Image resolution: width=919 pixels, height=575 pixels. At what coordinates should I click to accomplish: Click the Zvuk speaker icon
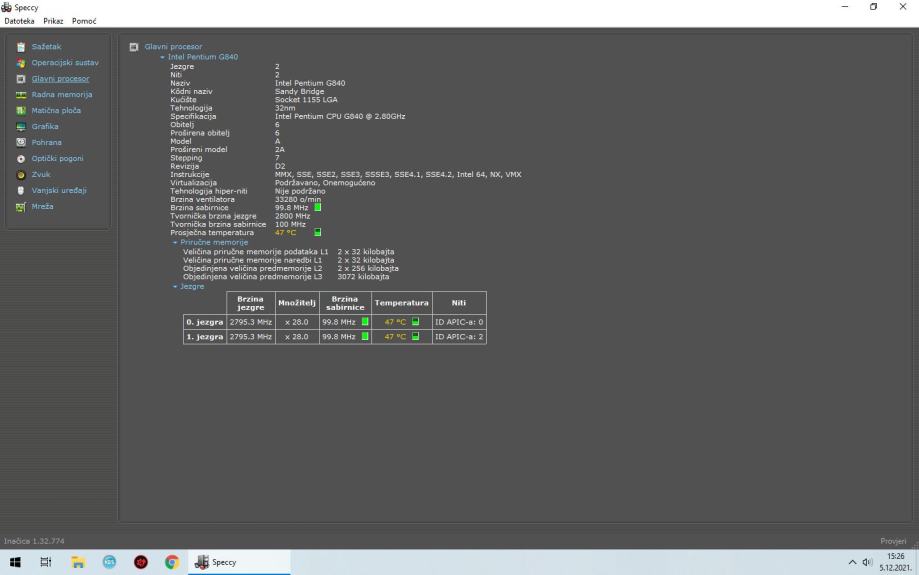21,175
